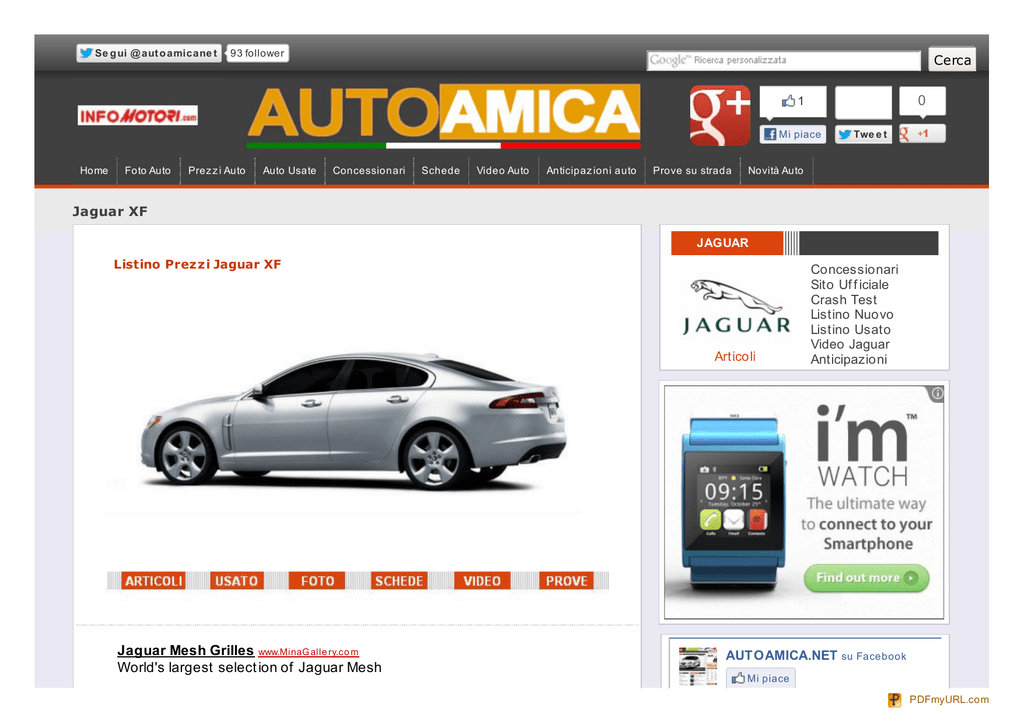
Task: Select the SCHEDE tab button
Action: (x=399, y=581)
